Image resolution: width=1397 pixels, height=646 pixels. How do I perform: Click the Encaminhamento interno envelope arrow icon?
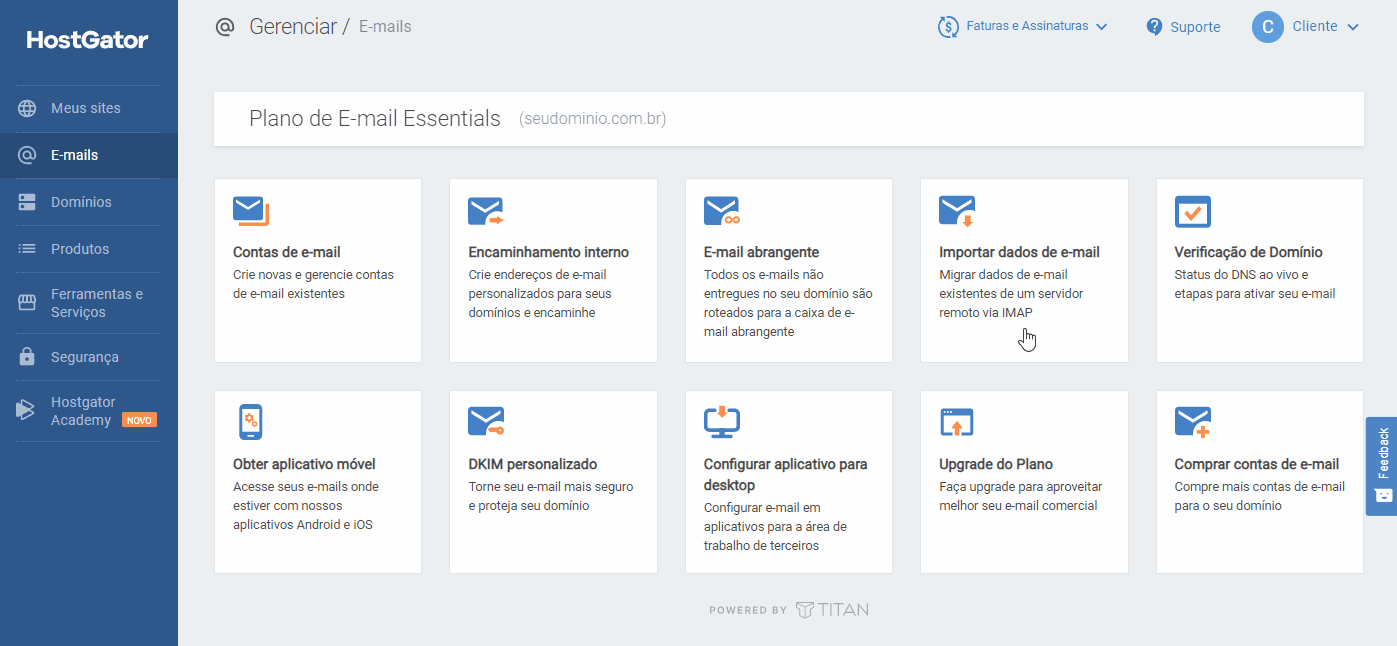click(x=486, y=210)
